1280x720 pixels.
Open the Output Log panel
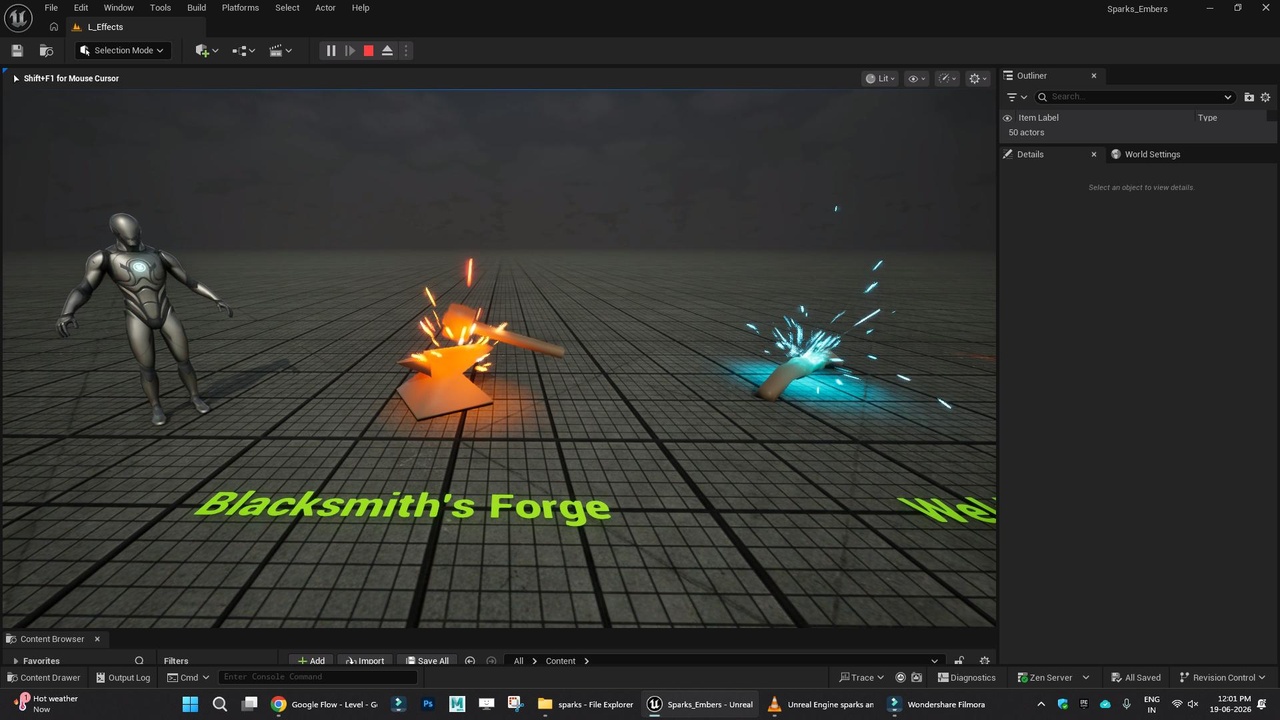[x=122, y=677]
